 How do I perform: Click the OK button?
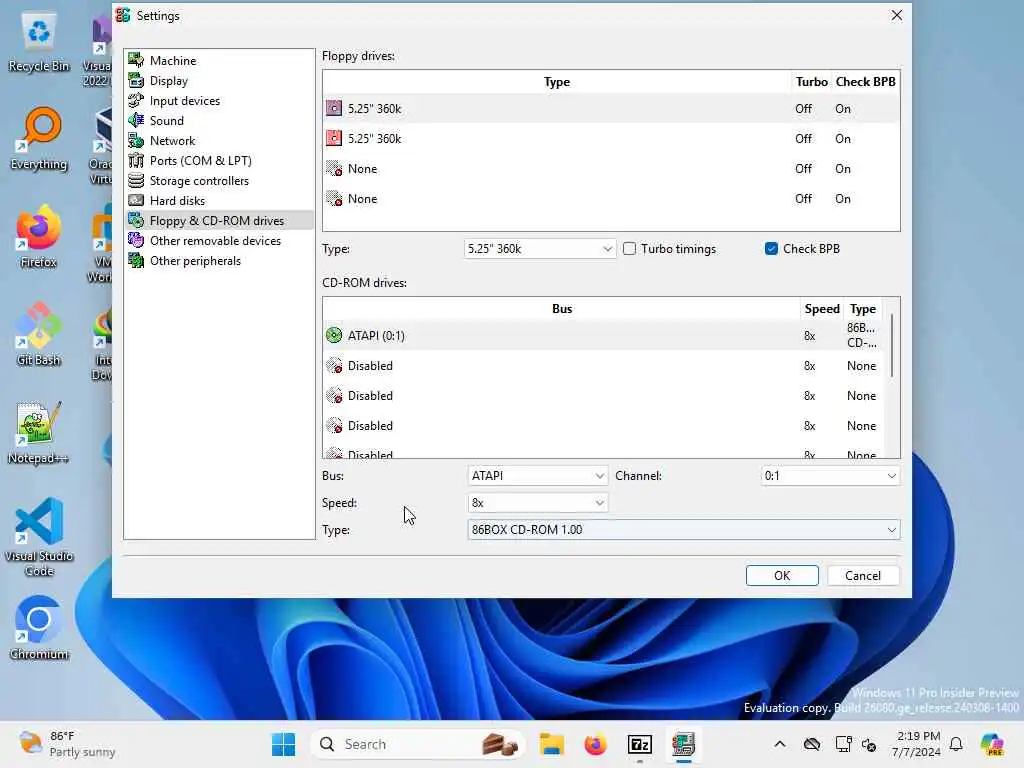[782, 575]
